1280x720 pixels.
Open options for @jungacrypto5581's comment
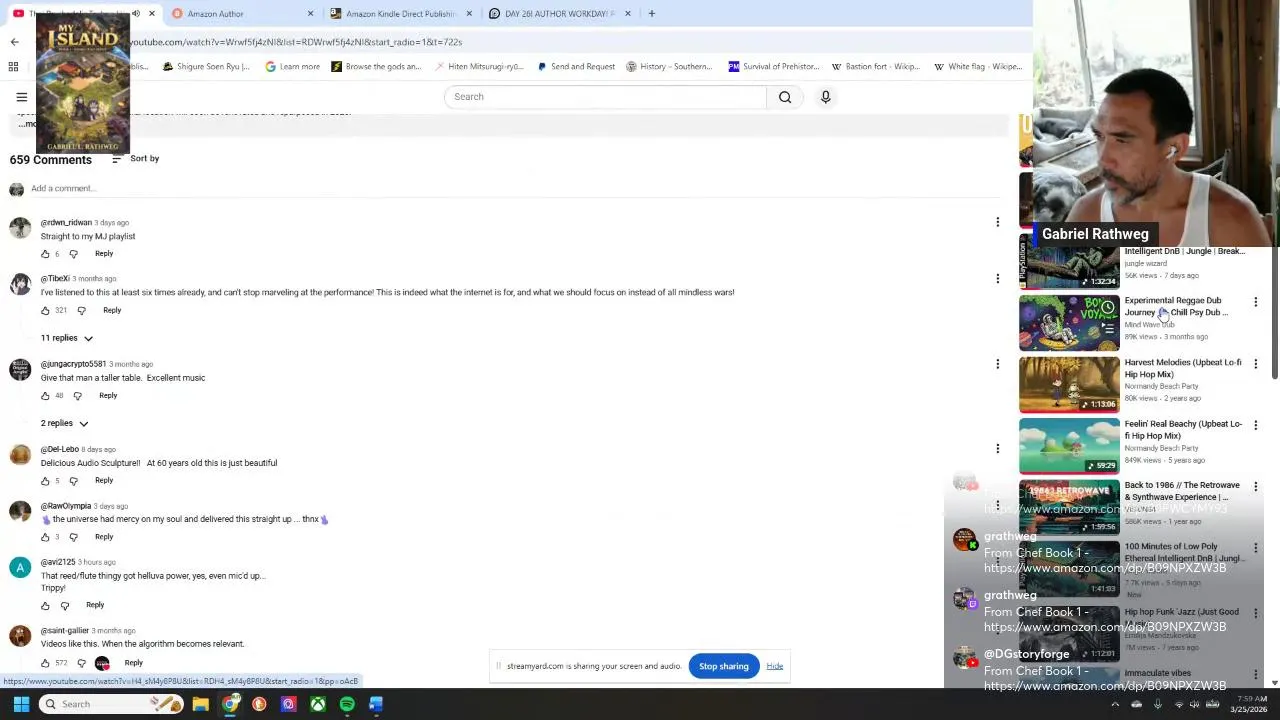pos(997,364)
